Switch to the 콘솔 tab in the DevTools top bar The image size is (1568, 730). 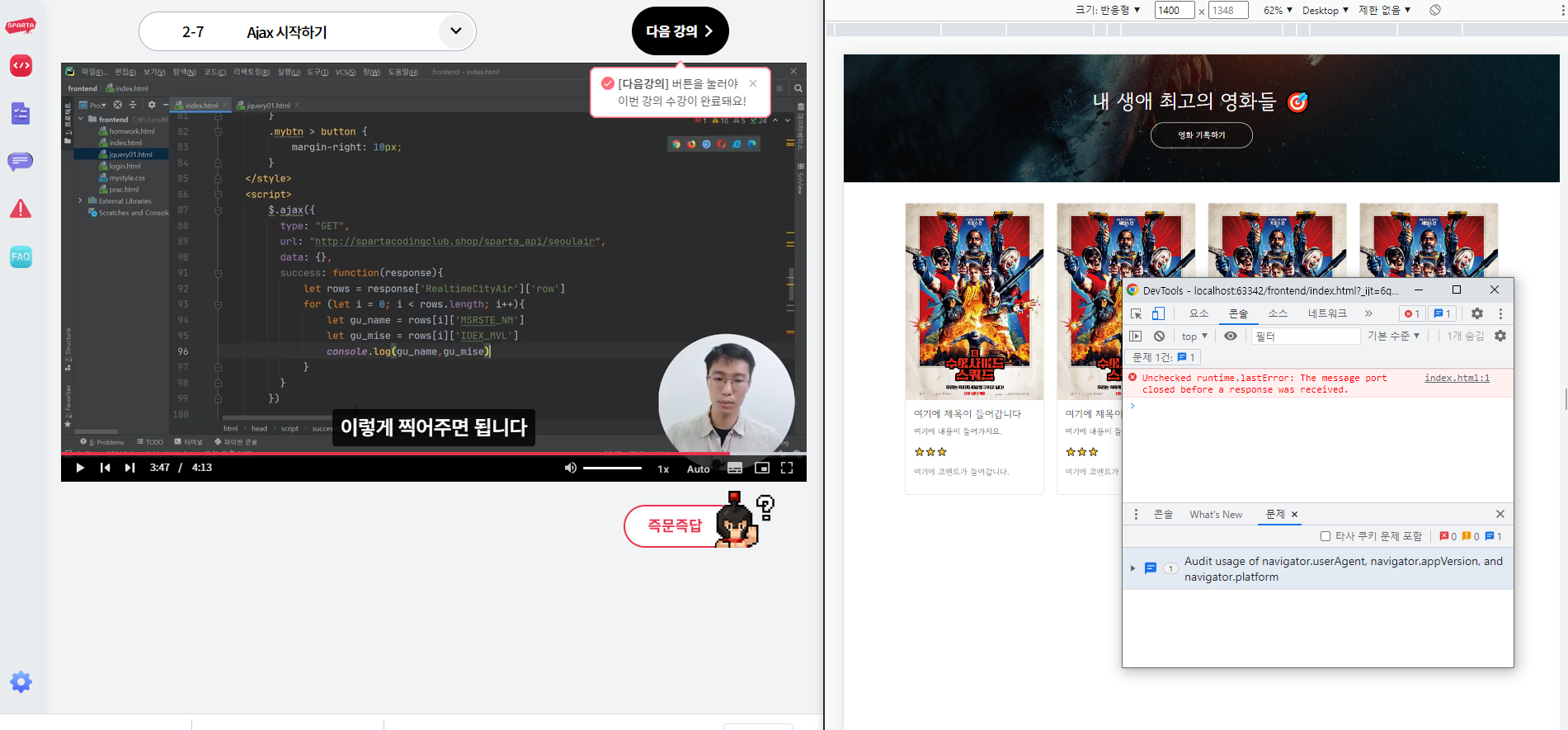click(1238, 313)
